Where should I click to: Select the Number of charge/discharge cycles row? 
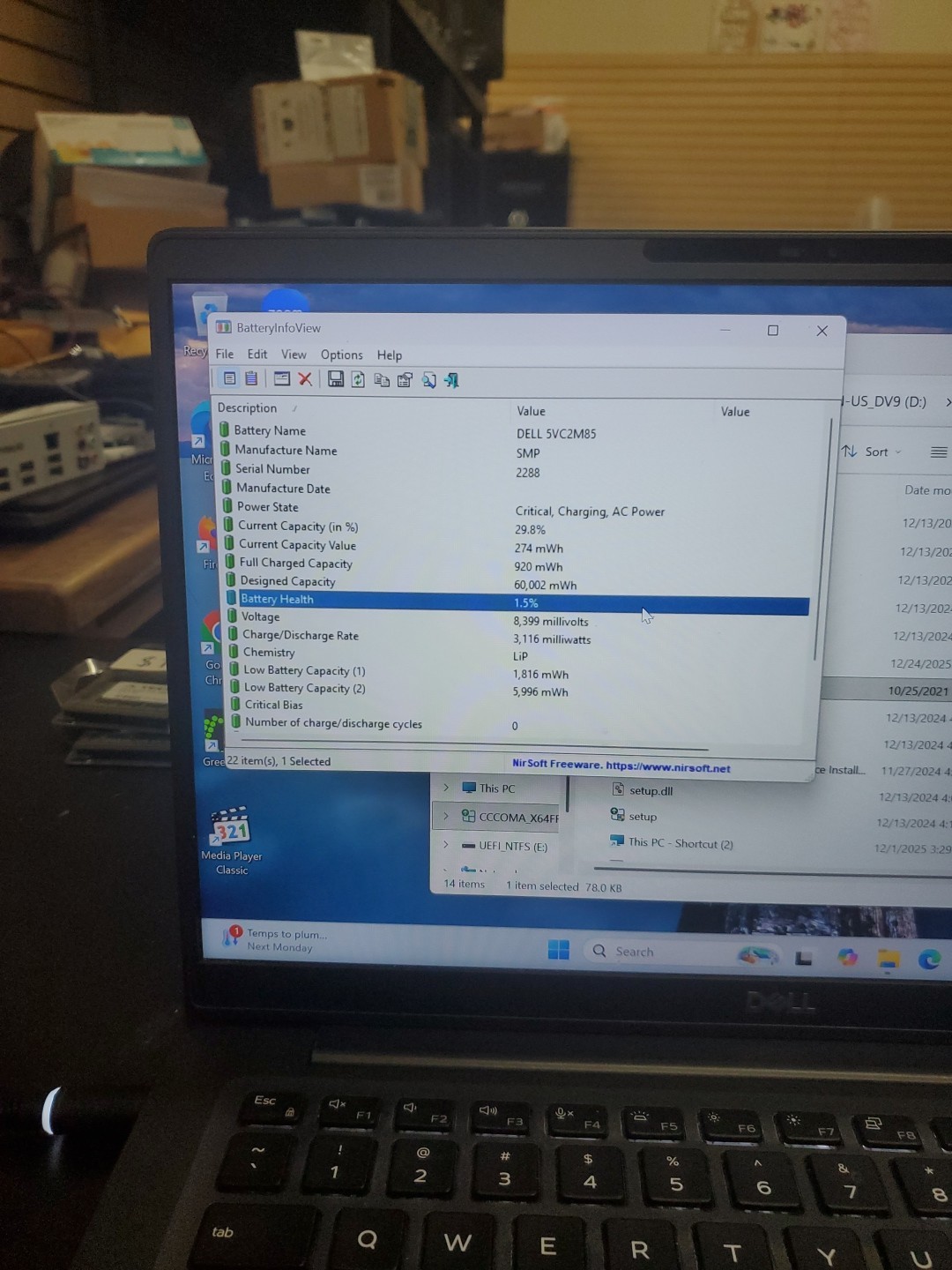click(520, 724)
